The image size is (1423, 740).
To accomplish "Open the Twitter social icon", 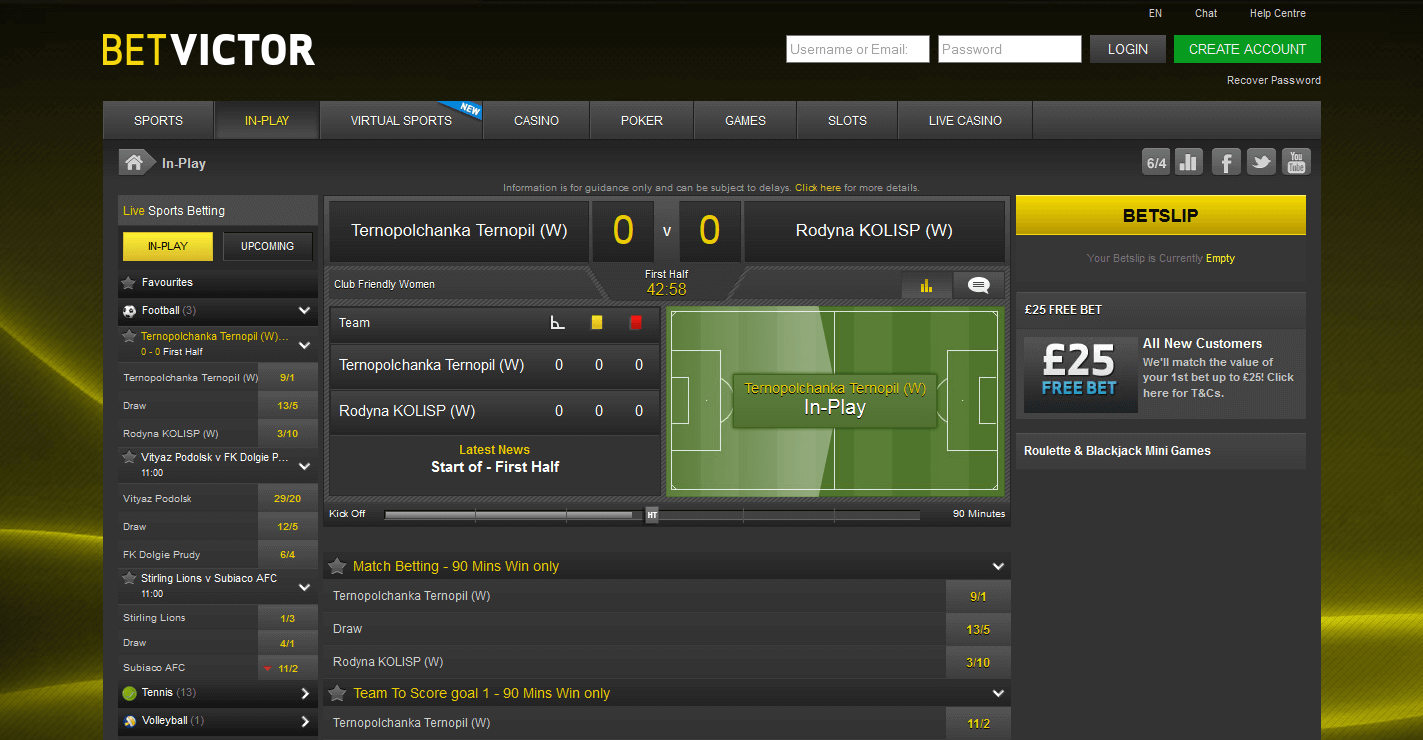I will (1261, 162).
